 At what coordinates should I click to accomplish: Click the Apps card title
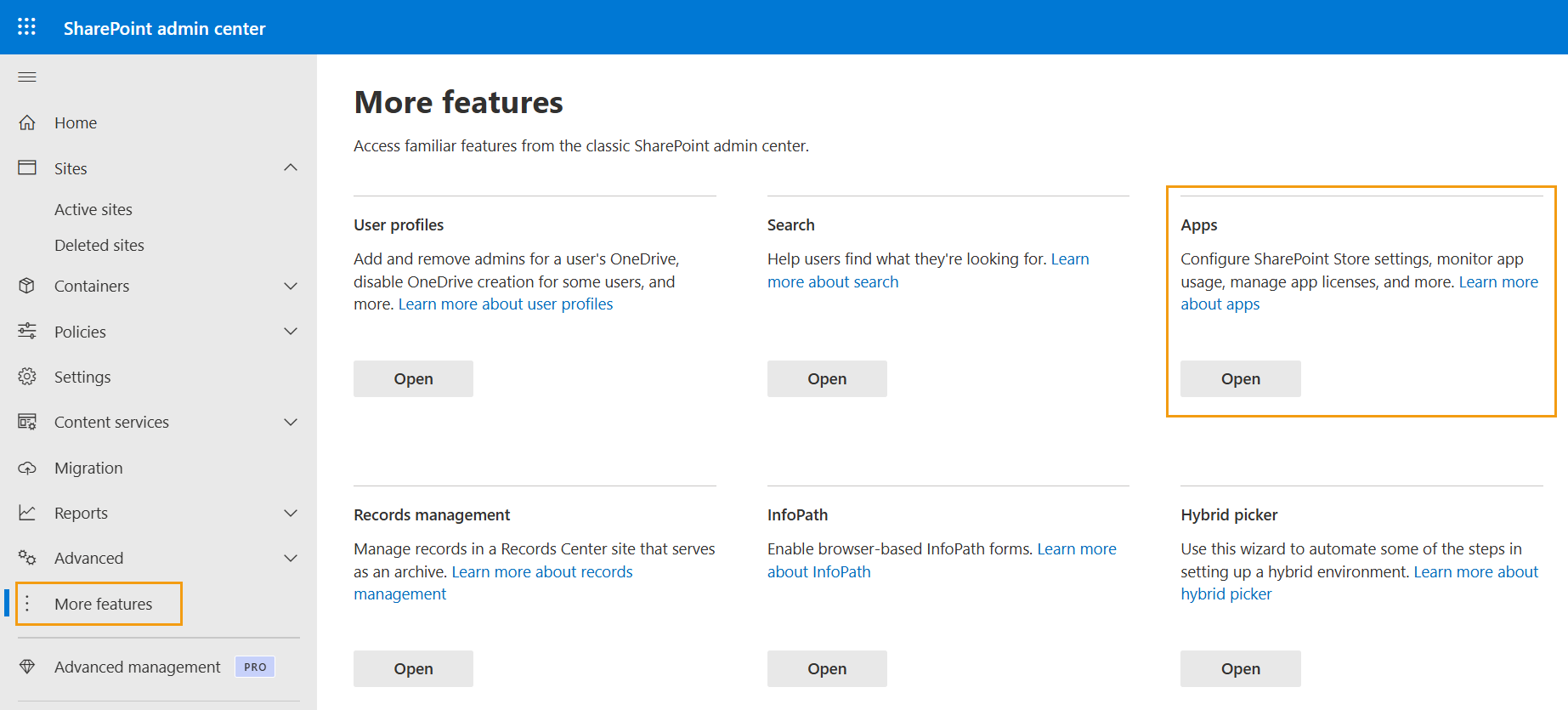1198,224
